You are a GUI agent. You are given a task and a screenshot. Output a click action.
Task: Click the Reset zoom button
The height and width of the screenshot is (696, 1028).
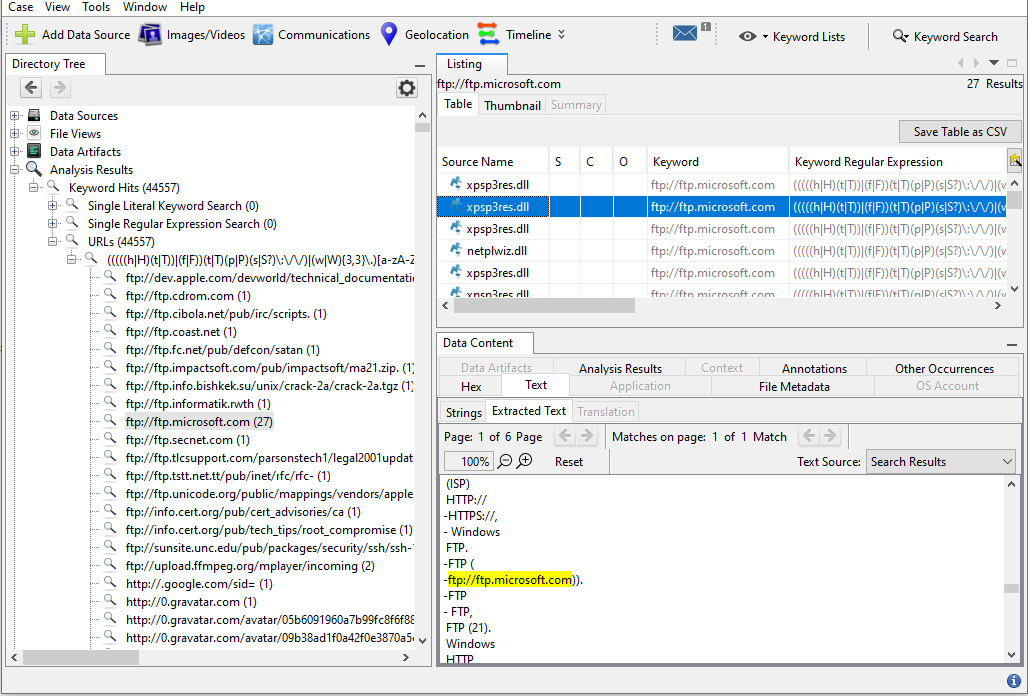click(x=568, y=461)
